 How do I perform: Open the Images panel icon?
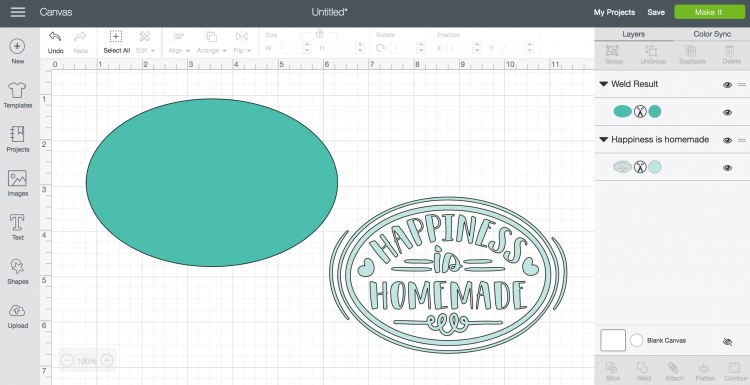point(18,178)
